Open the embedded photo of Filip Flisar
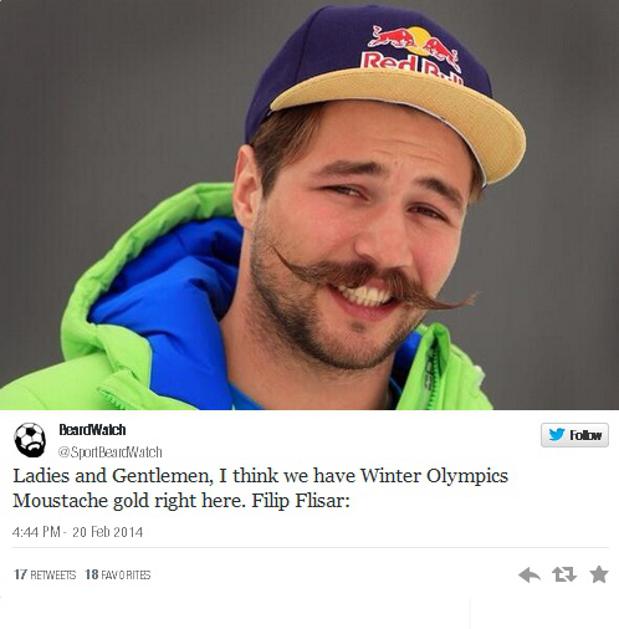The height and width of the screenshot is (629, 619). click(309, 205)
